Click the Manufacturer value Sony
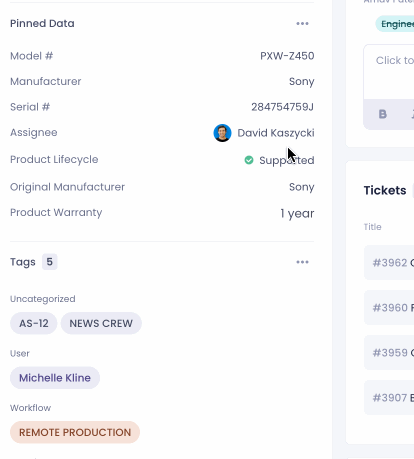The image size is (414, 459). pos(302,82)
